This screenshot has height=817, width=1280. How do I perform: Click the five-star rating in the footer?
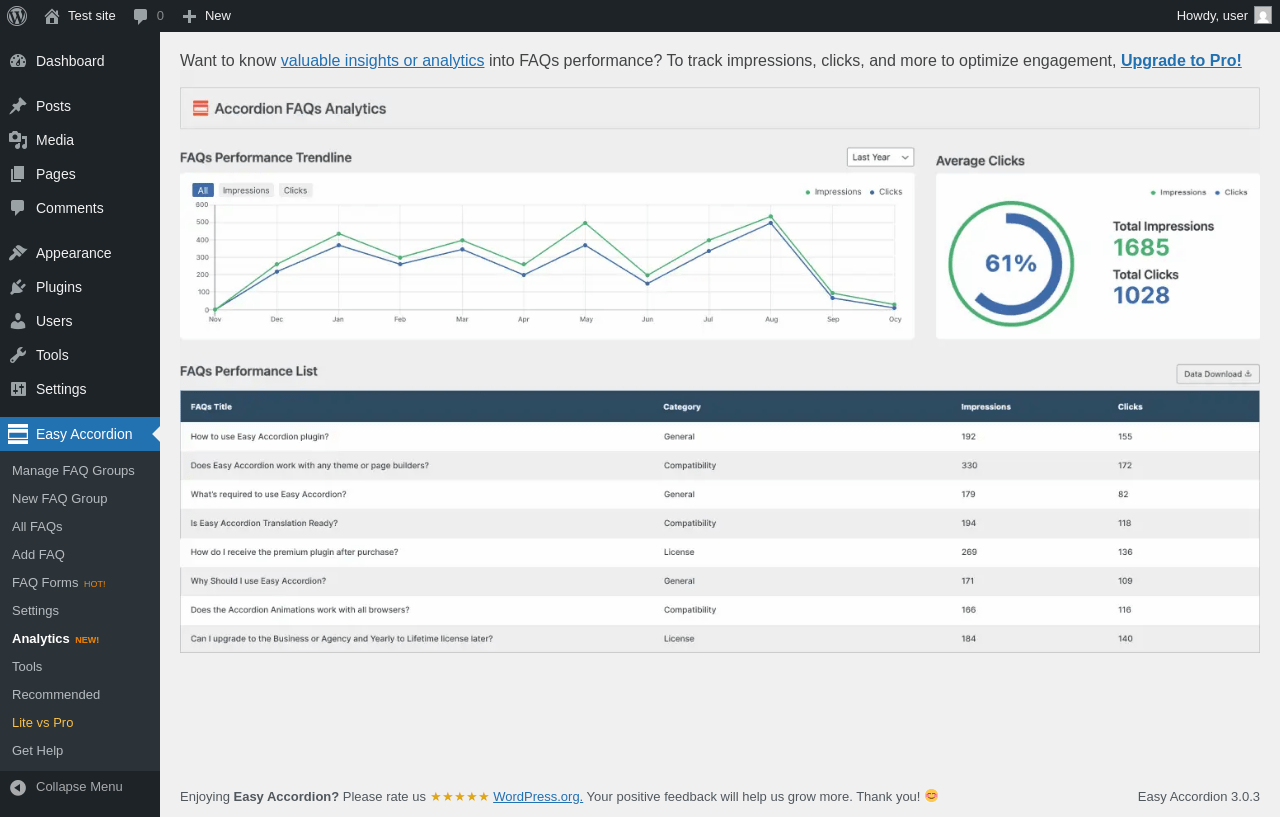click(x=460, y=796)
